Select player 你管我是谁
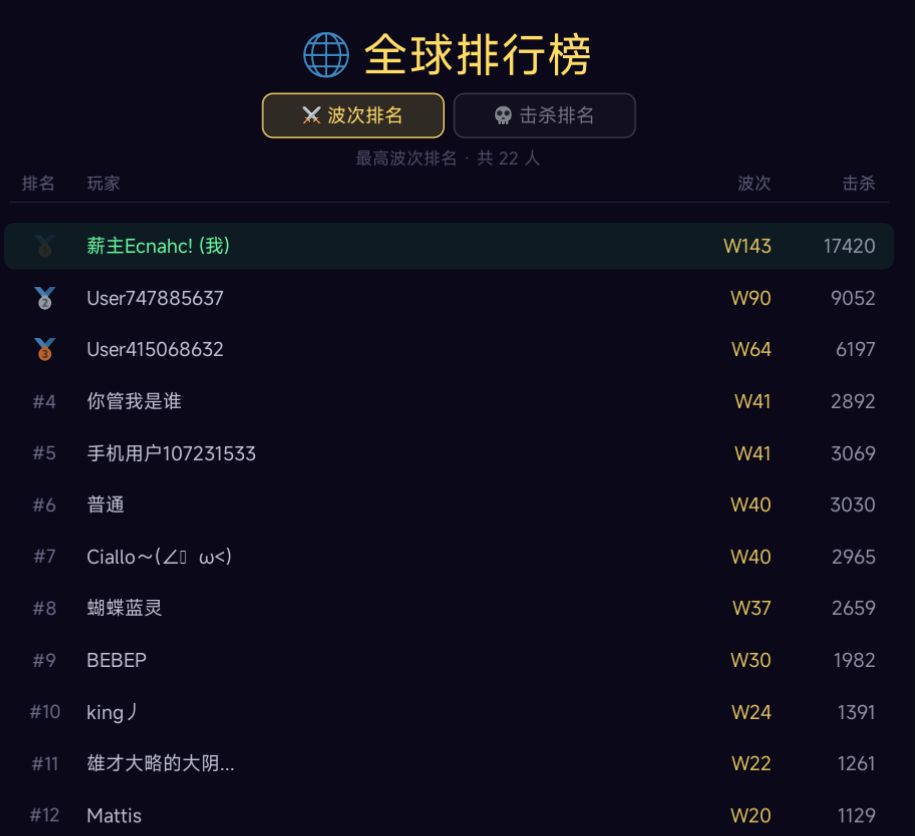 point(134,401)
